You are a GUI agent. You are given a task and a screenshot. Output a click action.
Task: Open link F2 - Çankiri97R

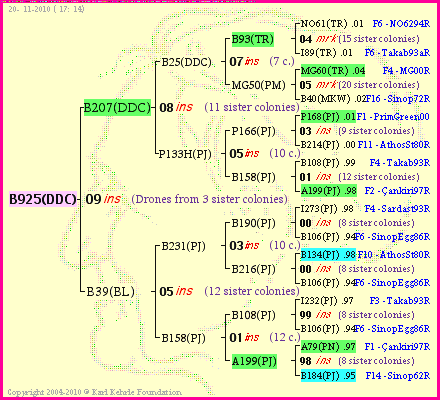[397, 191]
